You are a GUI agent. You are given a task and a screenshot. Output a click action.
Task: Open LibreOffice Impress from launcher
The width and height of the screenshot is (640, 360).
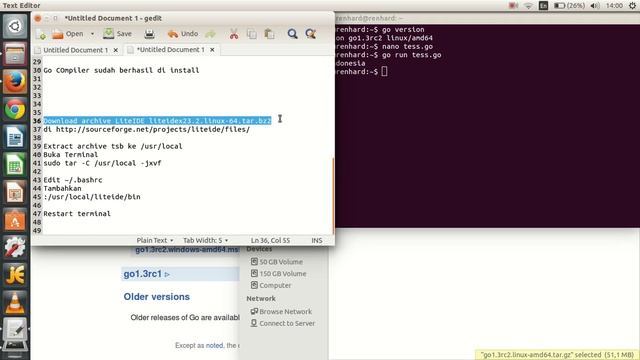[x=15, y=192]
